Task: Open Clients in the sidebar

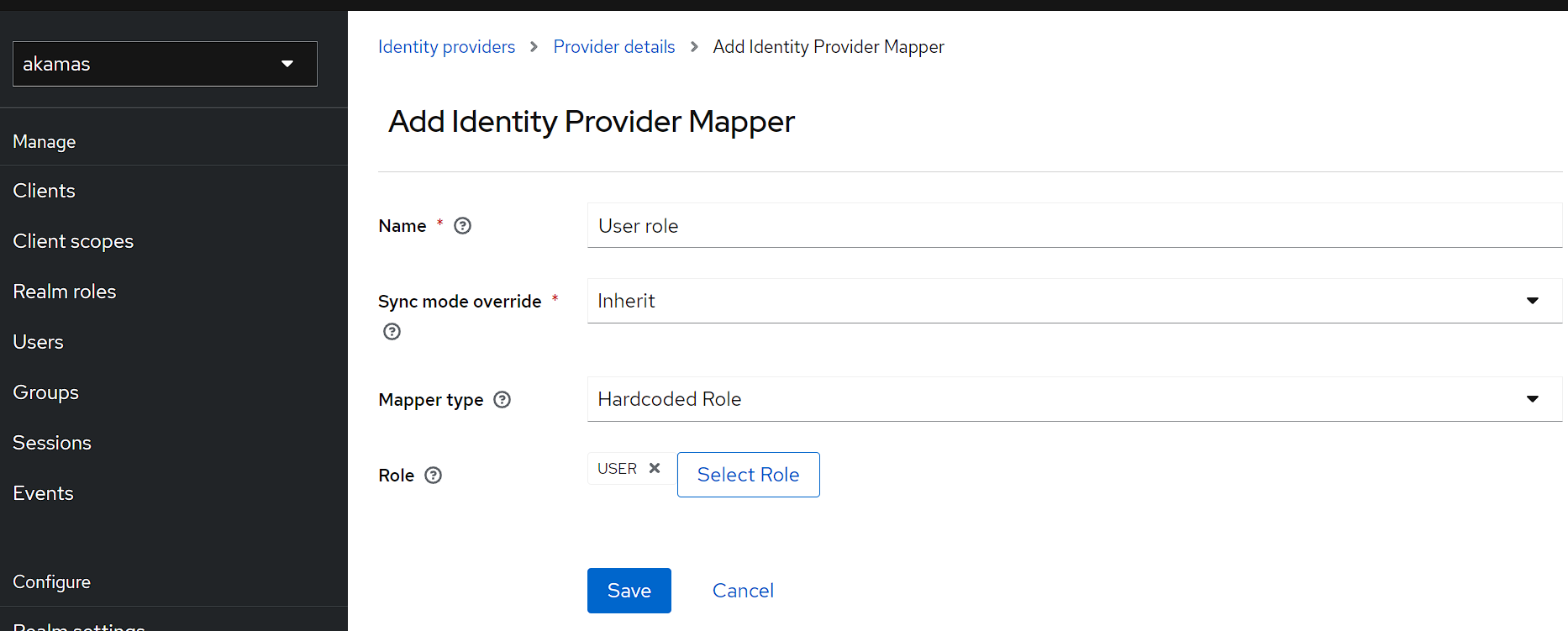Action: [45, 191]
